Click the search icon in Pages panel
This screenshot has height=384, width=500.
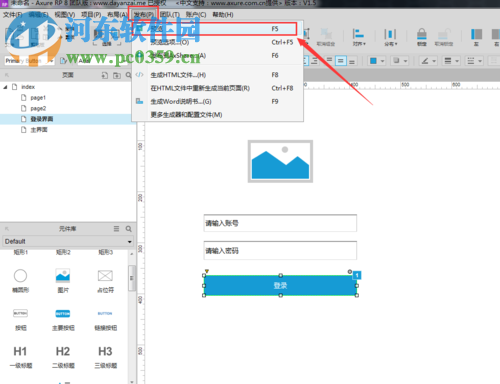(129, 76)
